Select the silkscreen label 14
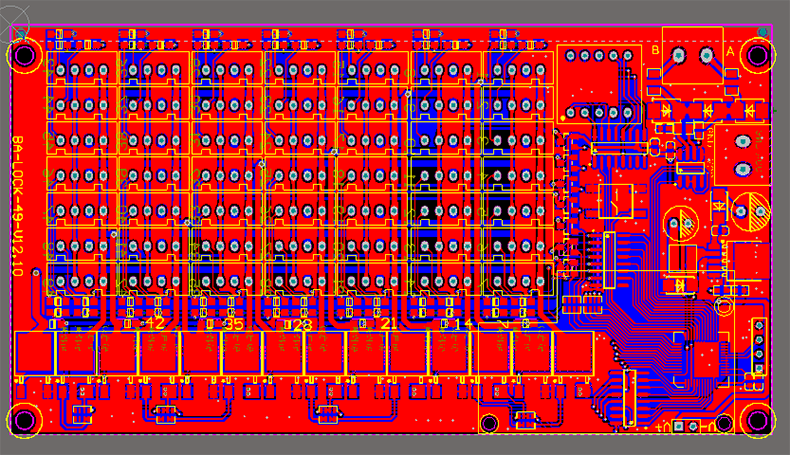Image resolution: width=790 pixels, height=455 pixels. tap(461, 324)
